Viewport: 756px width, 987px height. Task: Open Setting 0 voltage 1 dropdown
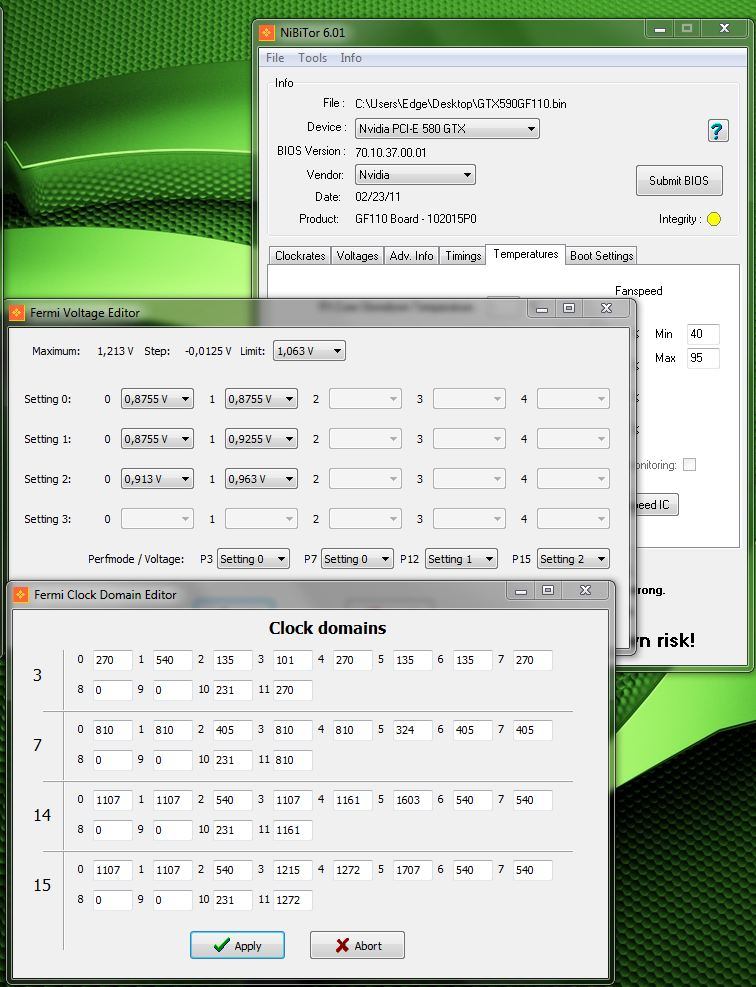[261, 398]
